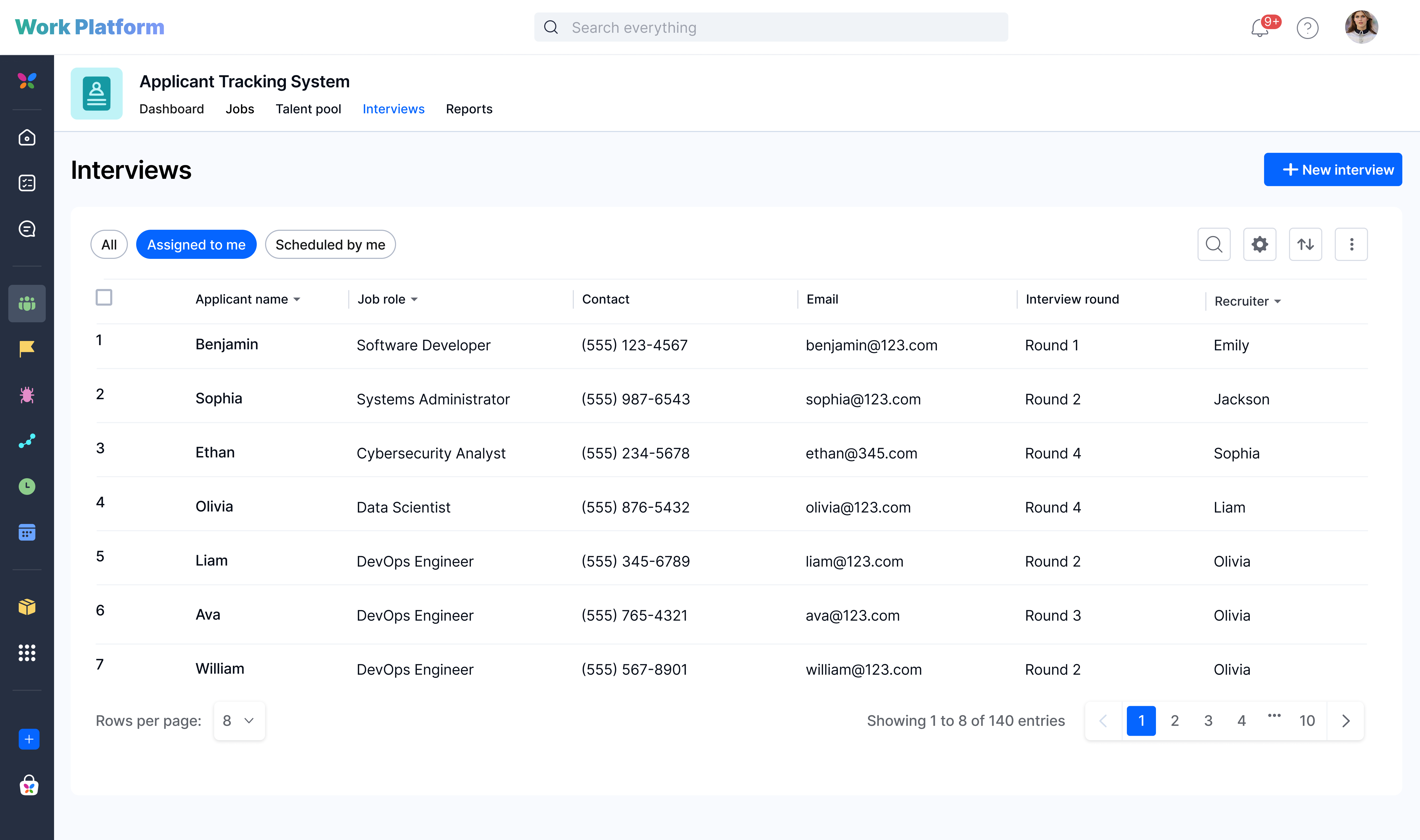Select the All filter pill
The height and width of the screenshot is (840, 1420).
109,245
